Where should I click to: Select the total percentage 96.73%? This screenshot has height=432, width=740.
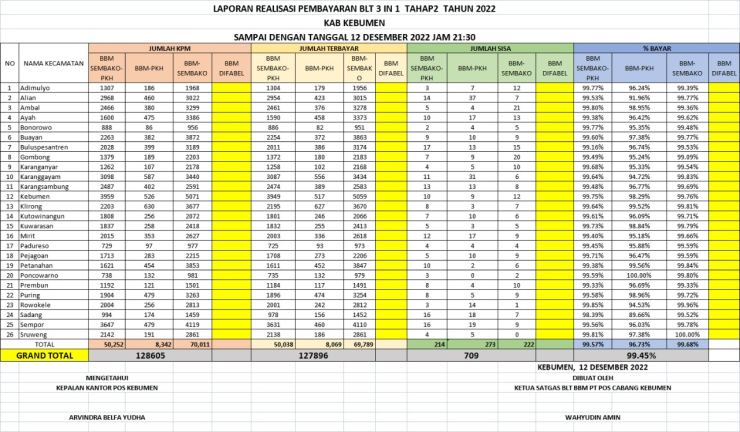tap(639, 345)
